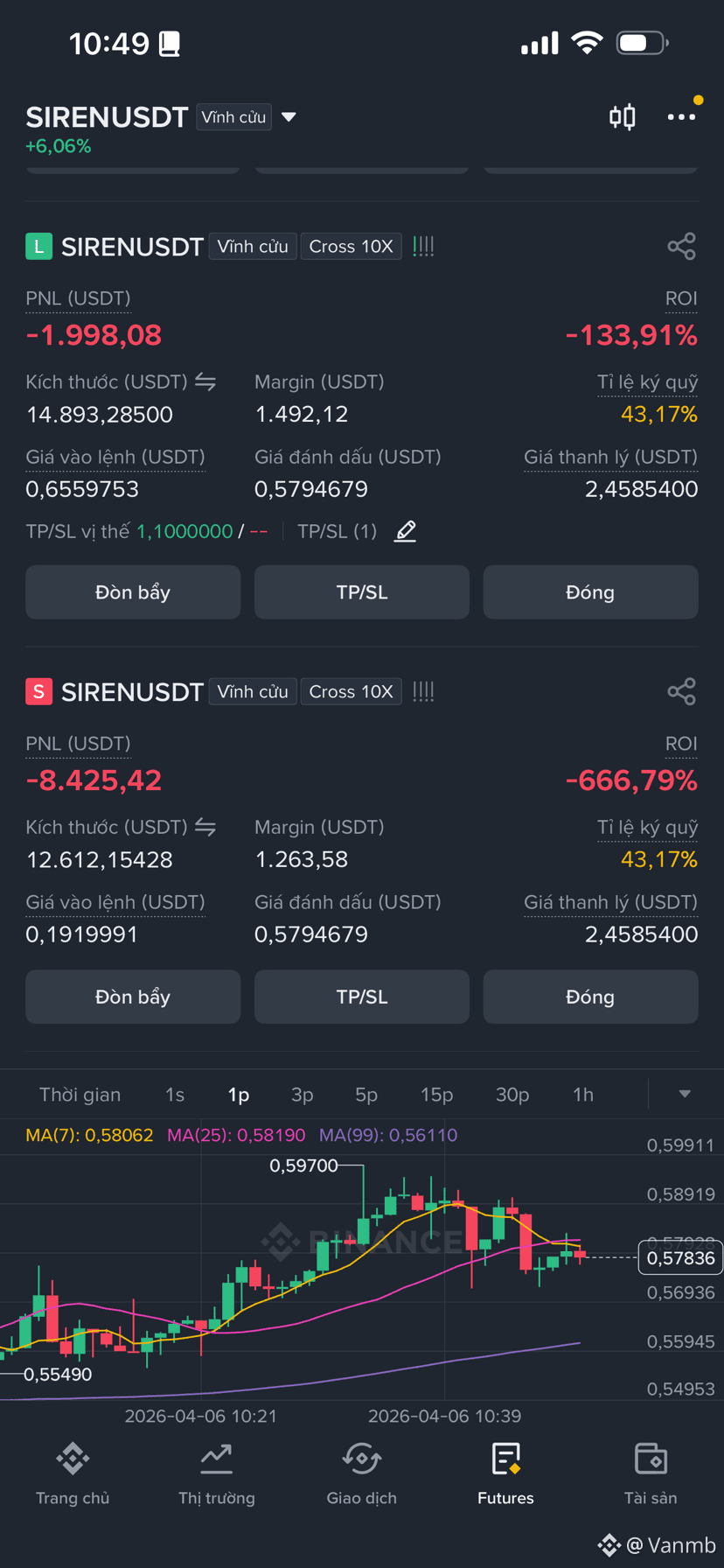
Task: Tap Giá vào lệnh label on long position
Action: (115, 458)
